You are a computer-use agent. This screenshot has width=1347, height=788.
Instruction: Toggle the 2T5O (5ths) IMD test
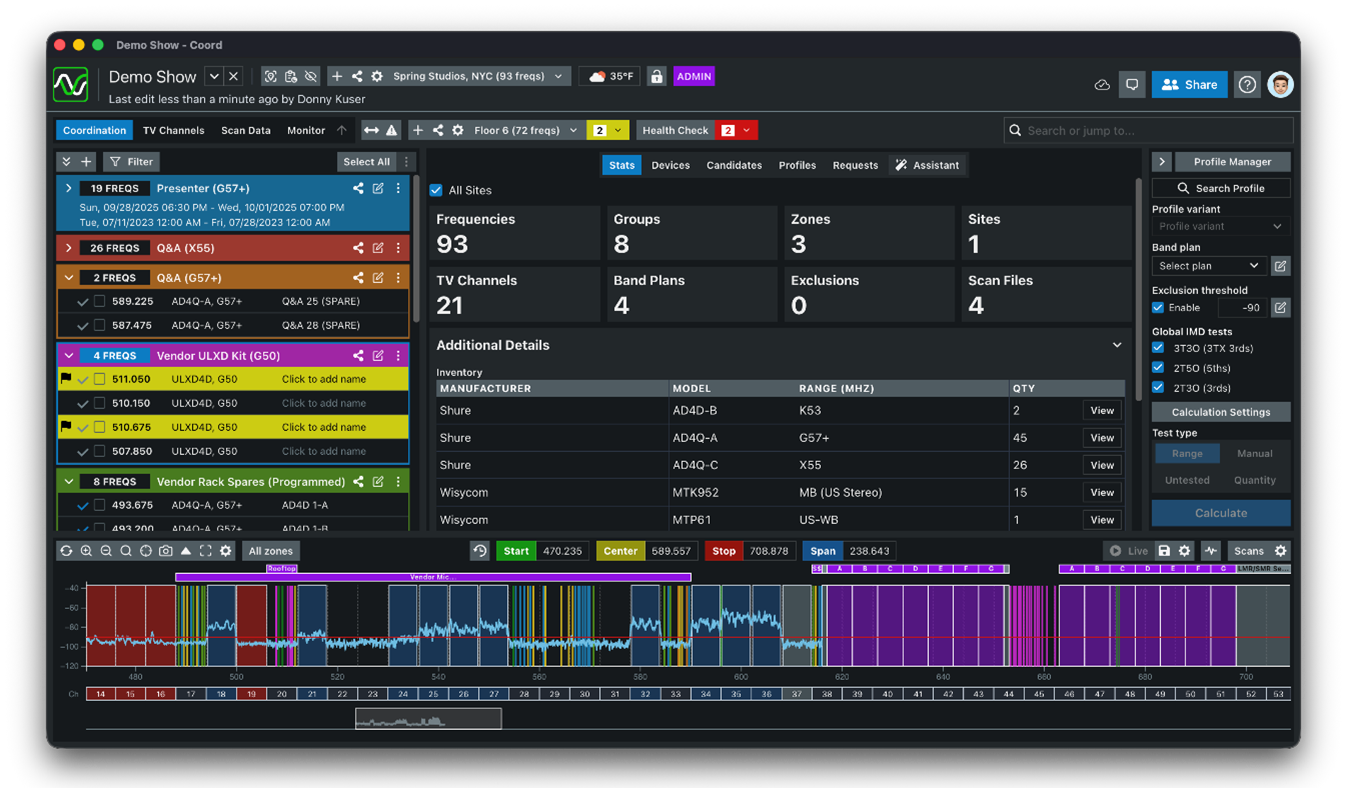(1158, 368)
